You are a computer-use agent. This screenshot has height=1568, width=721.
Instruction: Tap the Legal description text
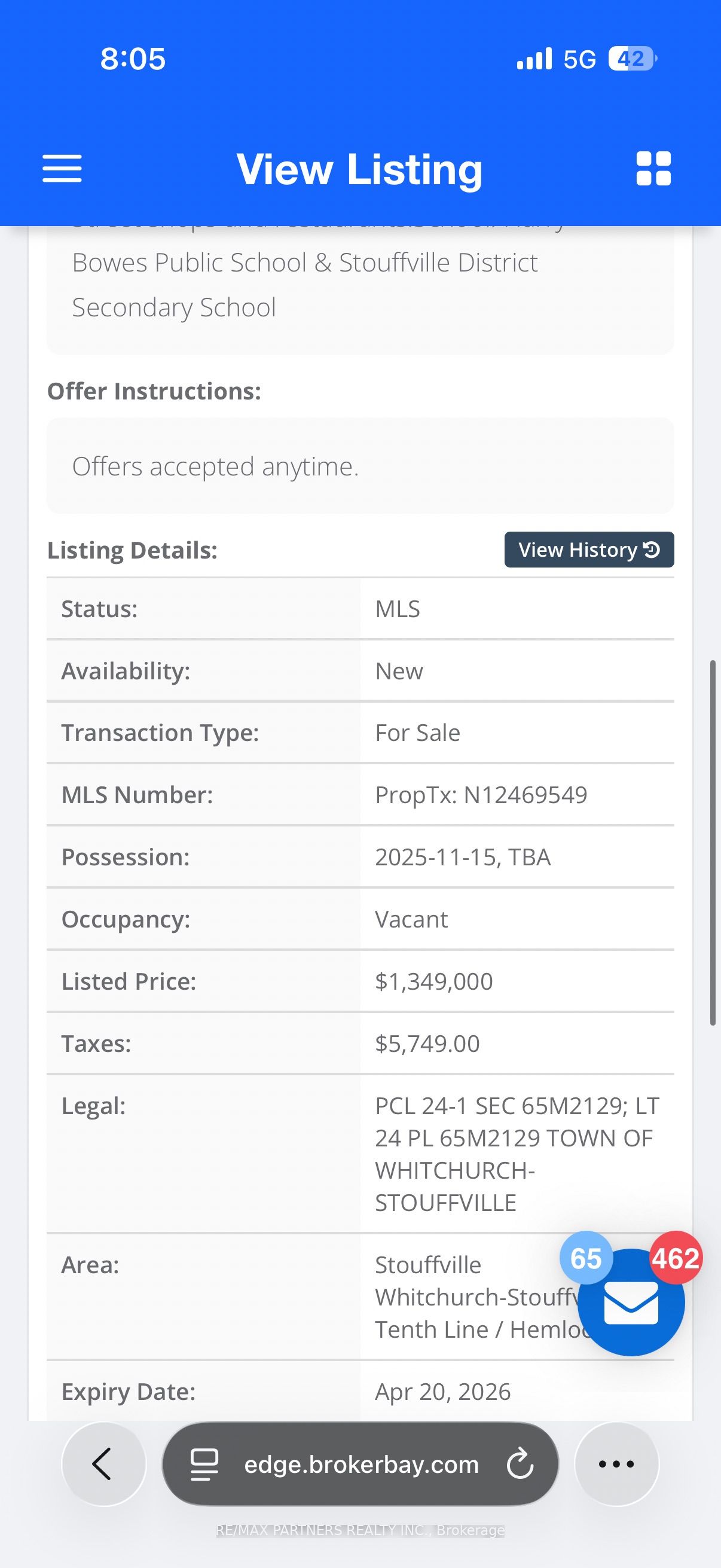516,1154
